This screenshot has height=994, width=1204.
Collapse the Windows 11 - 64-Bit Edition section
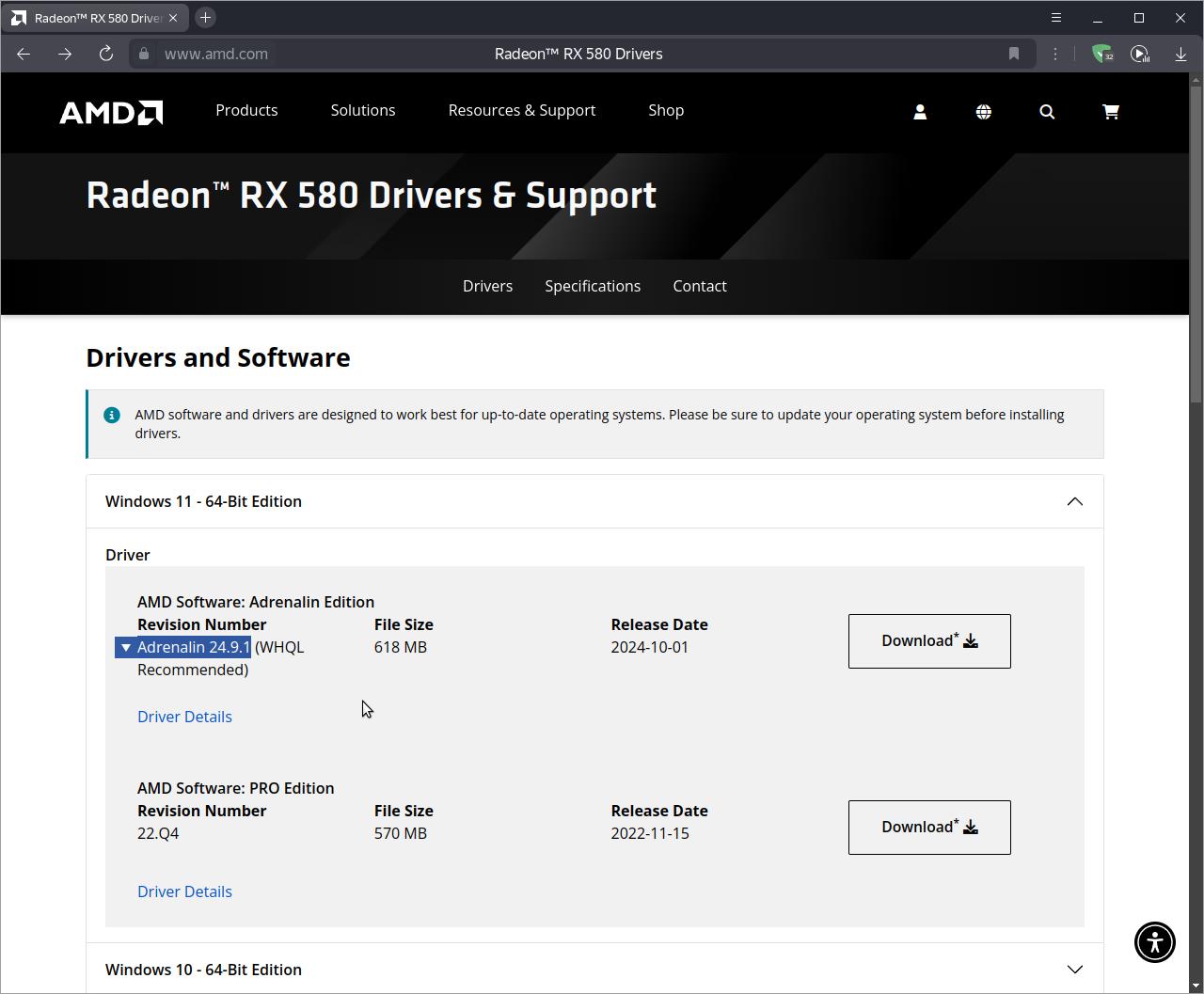point(1074,501)
